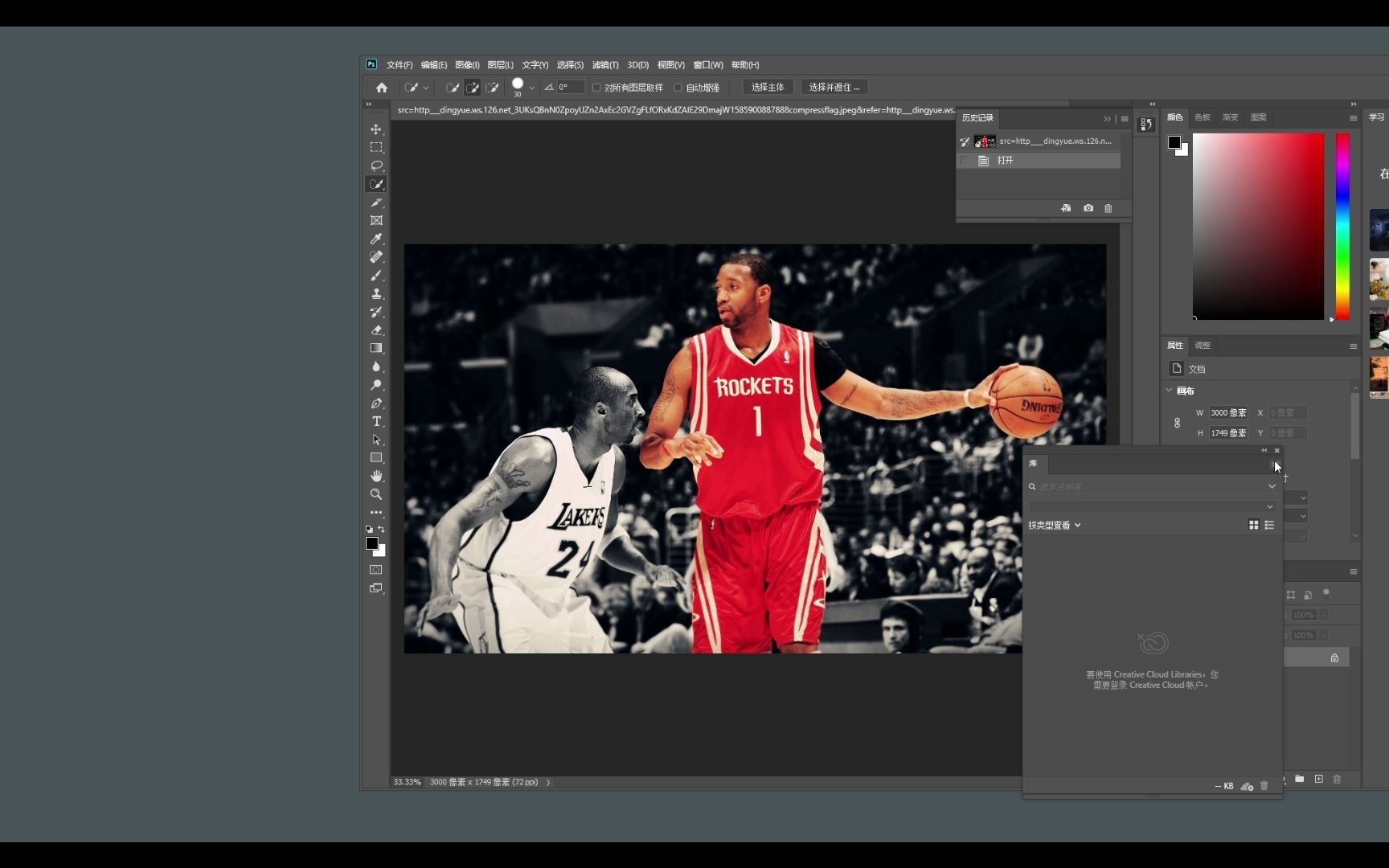The height and width of the screenshot is (868, 1389).
Task: Open 窗口(W) menu
Action: 708,65
